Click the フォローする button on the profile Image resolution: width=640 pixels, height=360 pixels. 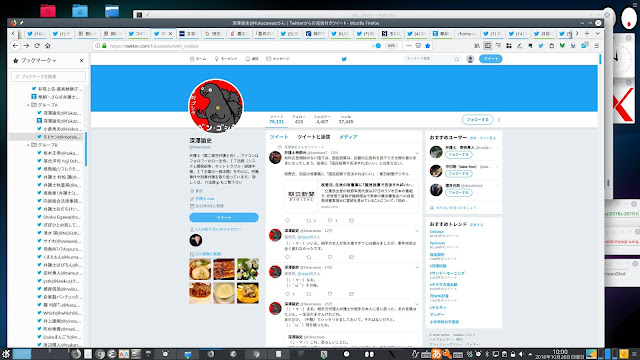[x=477, y=120]
